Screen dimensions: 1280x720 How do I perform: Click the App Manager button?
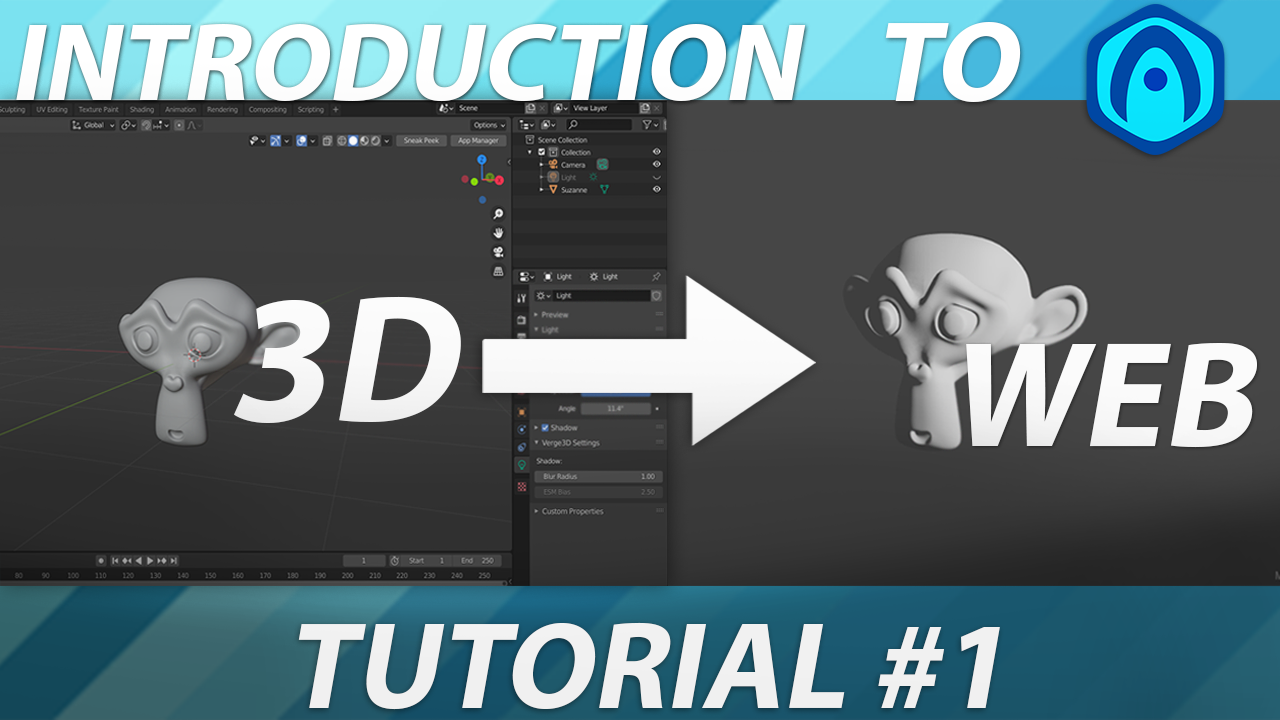tap(478, 141)
